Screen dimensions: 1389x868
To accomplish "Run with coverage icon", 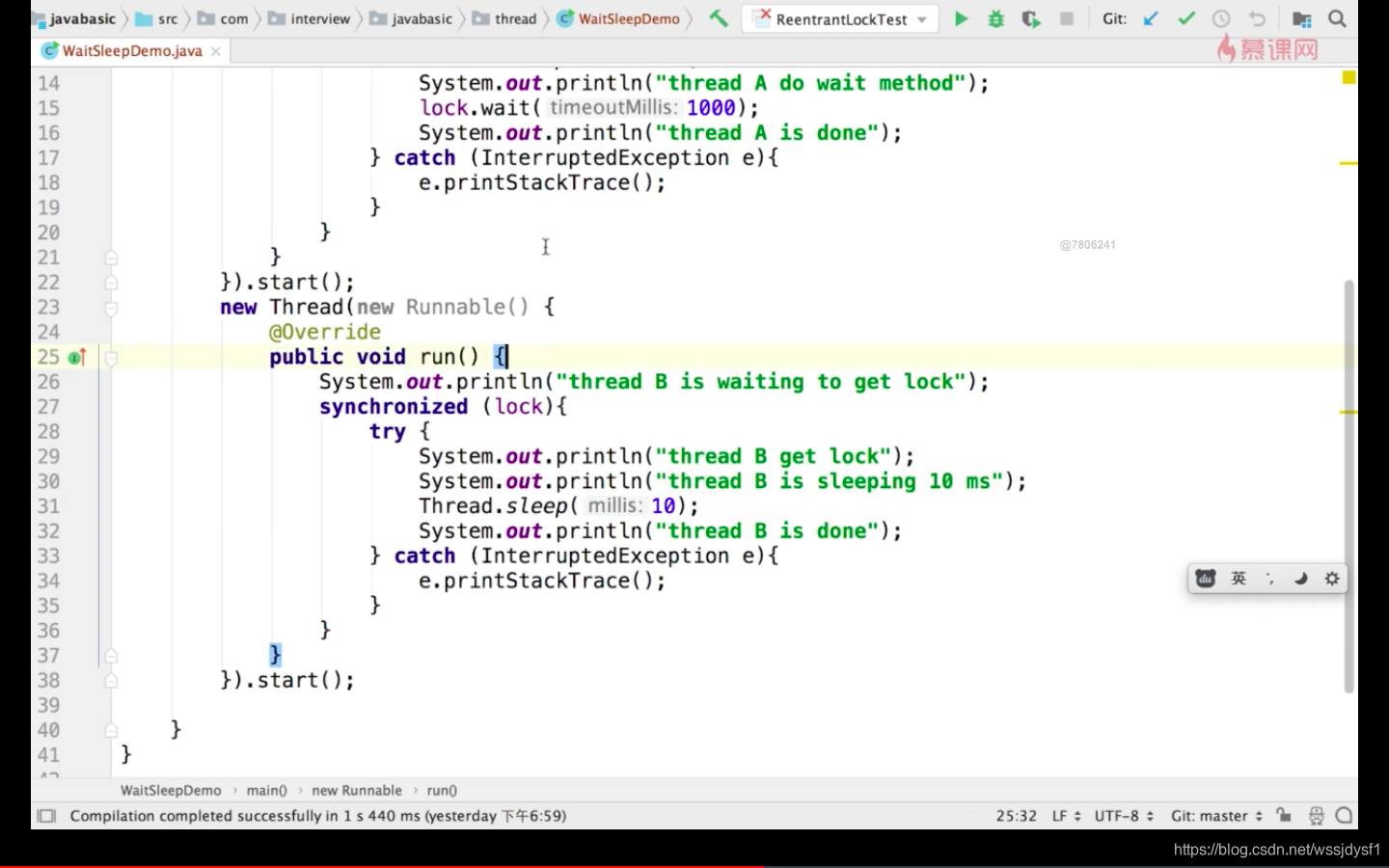I will tap(1031, 18).
